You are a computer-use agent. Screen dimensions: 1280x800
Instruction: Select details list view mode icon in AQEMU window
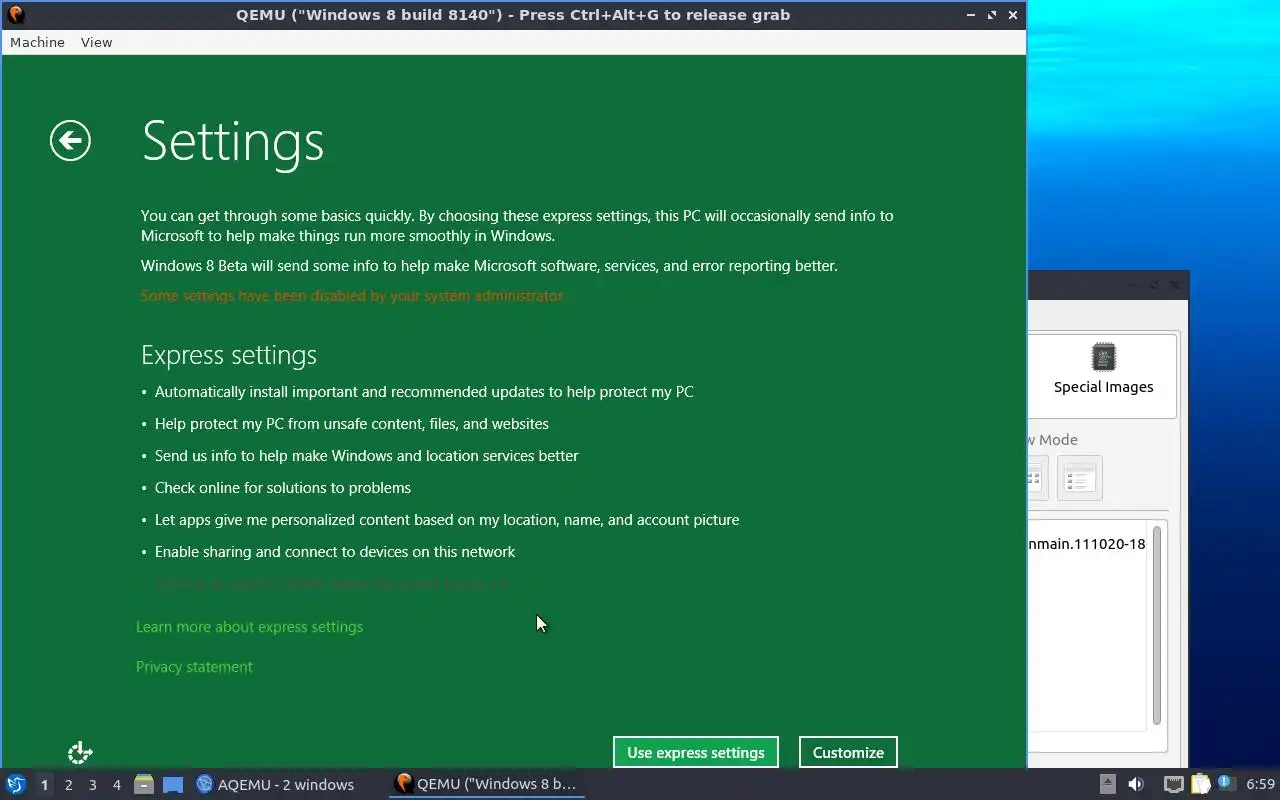pos(1079,478)
